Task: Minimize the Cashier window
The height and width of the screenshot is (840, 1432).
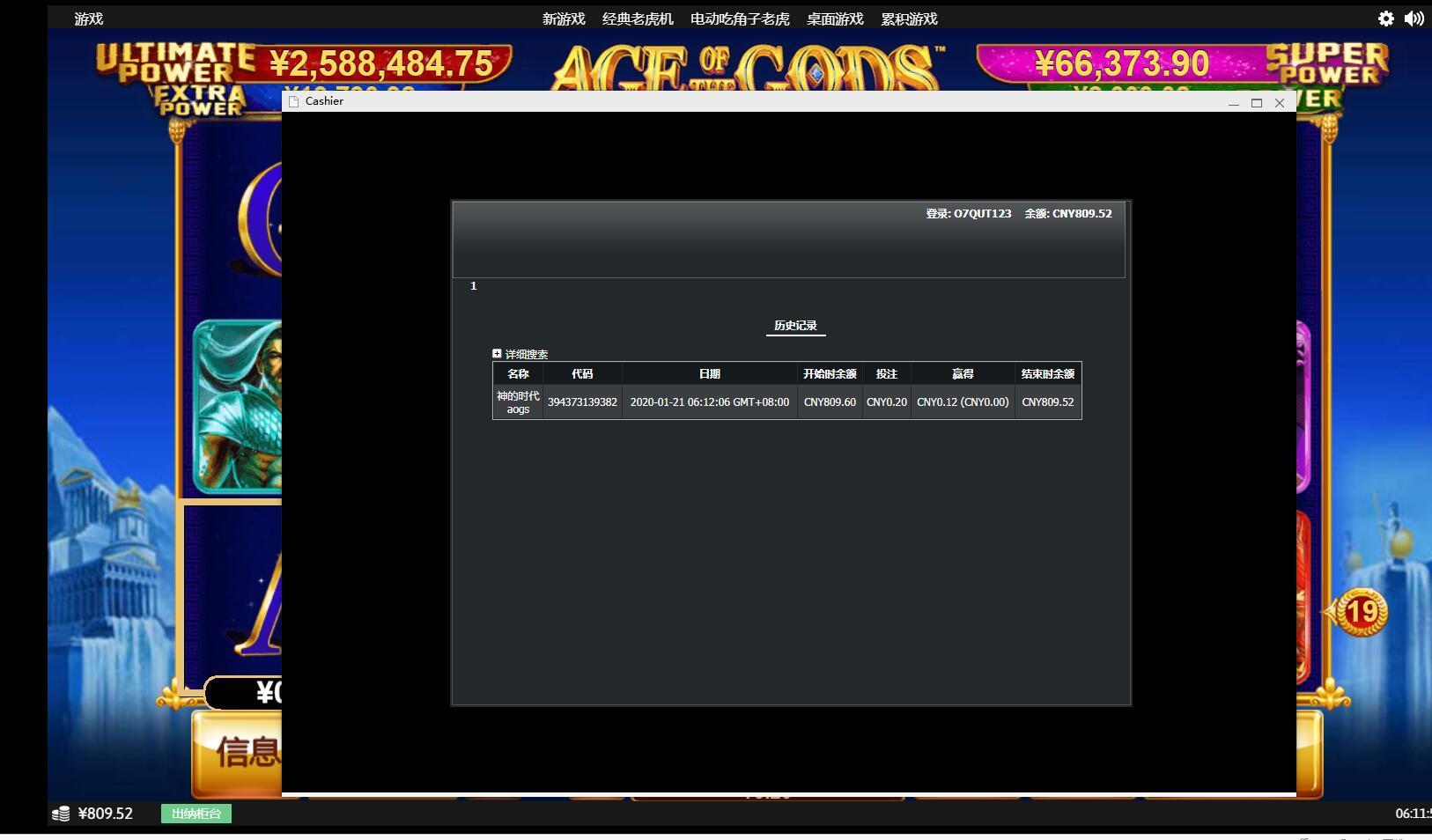Action: click(1234, 103)
